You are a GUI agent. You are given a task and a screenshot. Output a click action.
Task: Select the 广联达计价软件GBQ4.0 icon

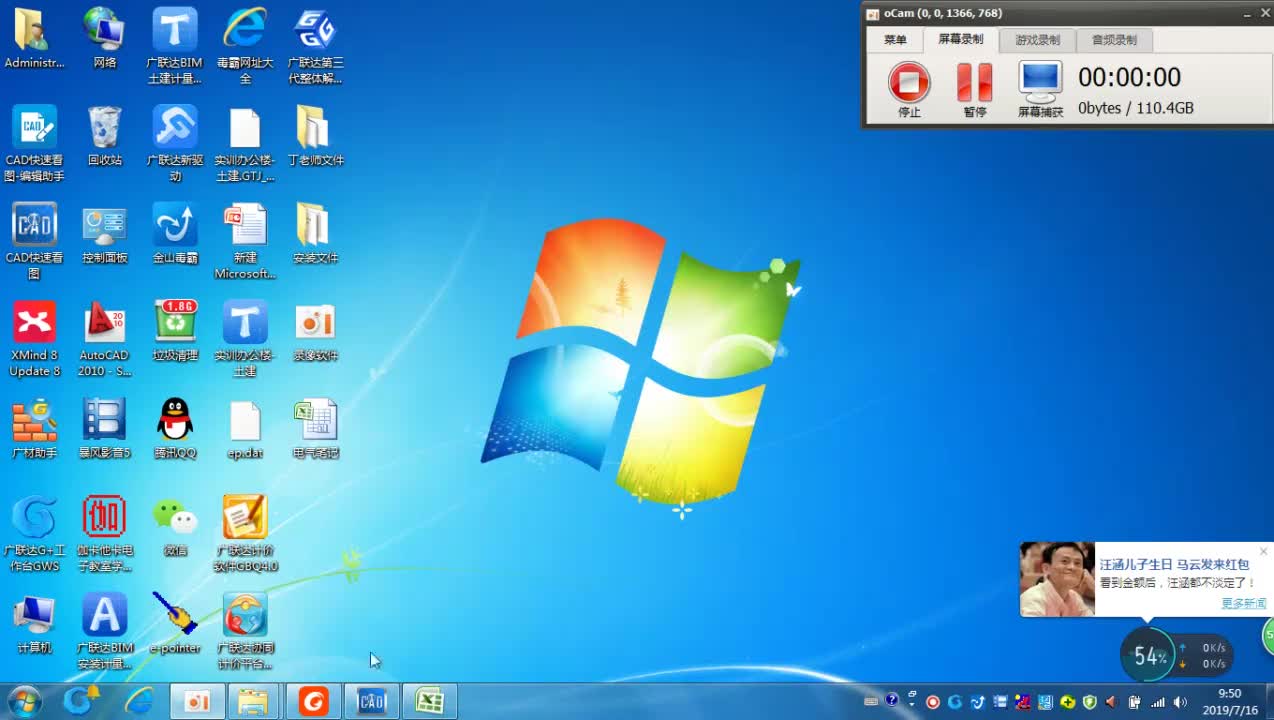[x=245, y=533]
